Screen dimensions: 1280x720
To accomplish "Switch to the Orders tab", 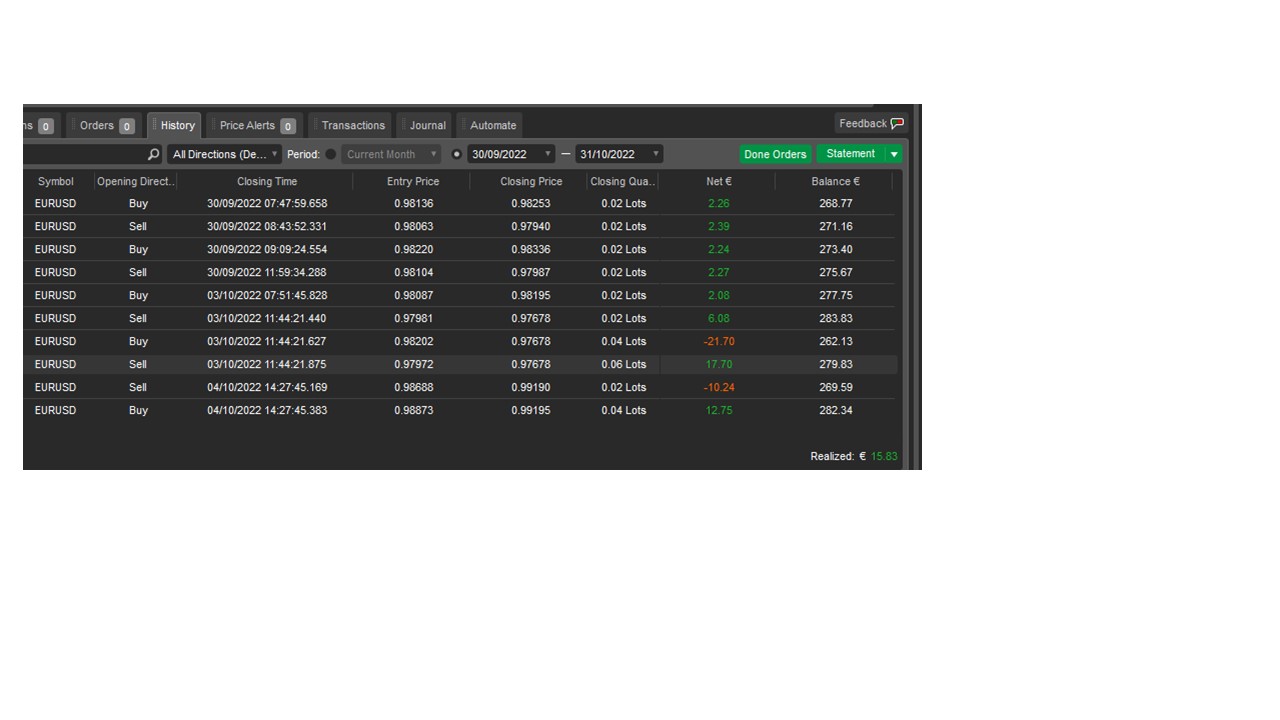I will click(x=106, y=125).
